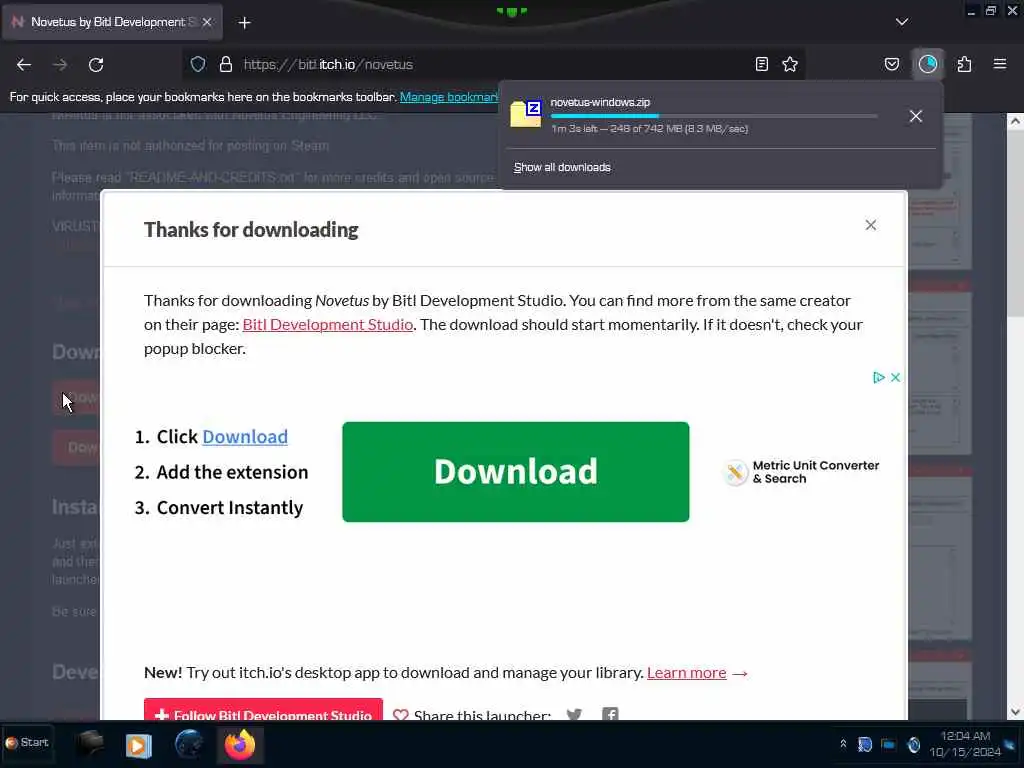The image size is (1024, 768).
Task: Click the taskbar clock date
Action: 965,744
